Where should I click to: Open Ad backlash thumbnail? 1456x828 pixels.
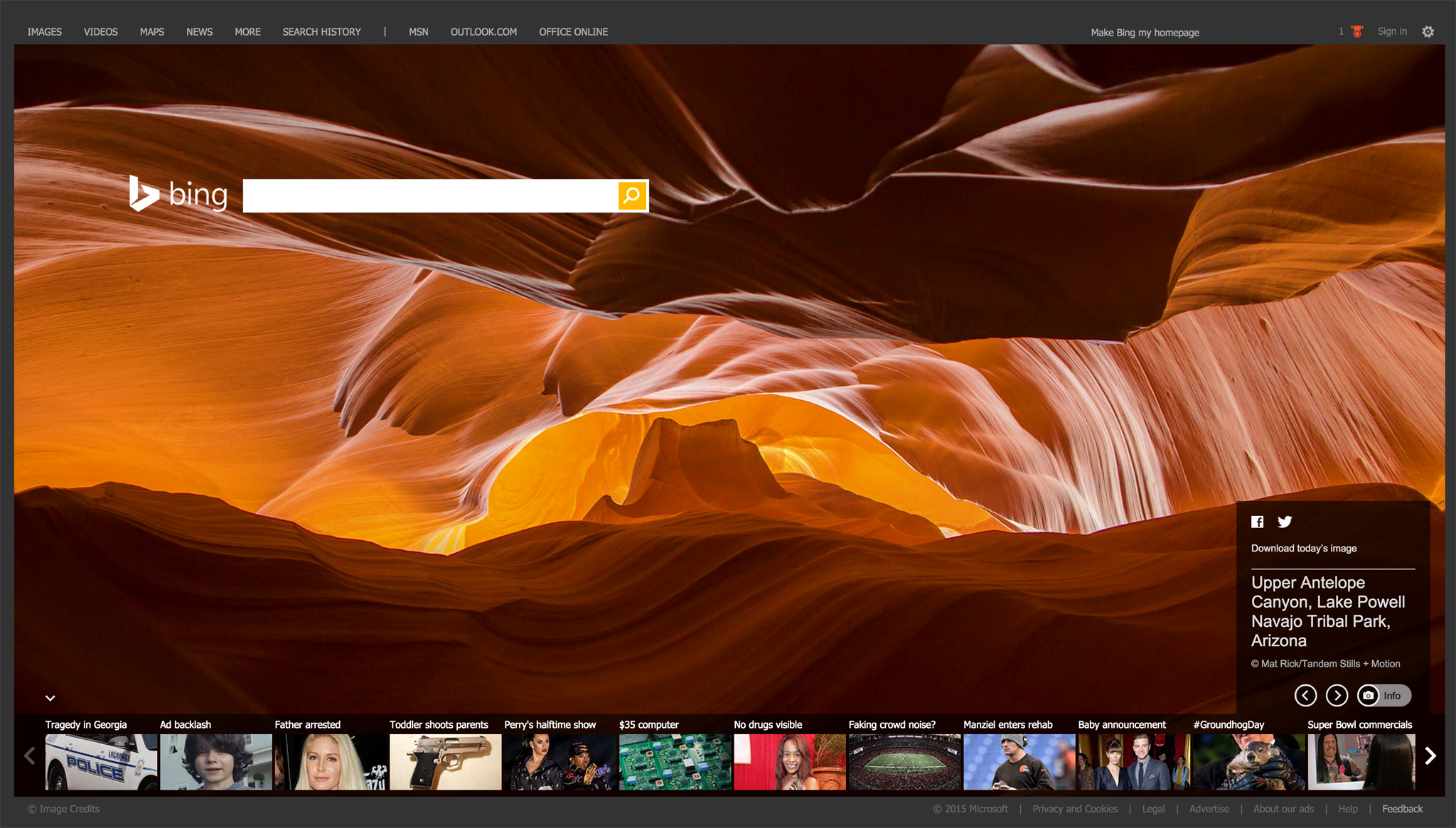(x=216, y=762)
